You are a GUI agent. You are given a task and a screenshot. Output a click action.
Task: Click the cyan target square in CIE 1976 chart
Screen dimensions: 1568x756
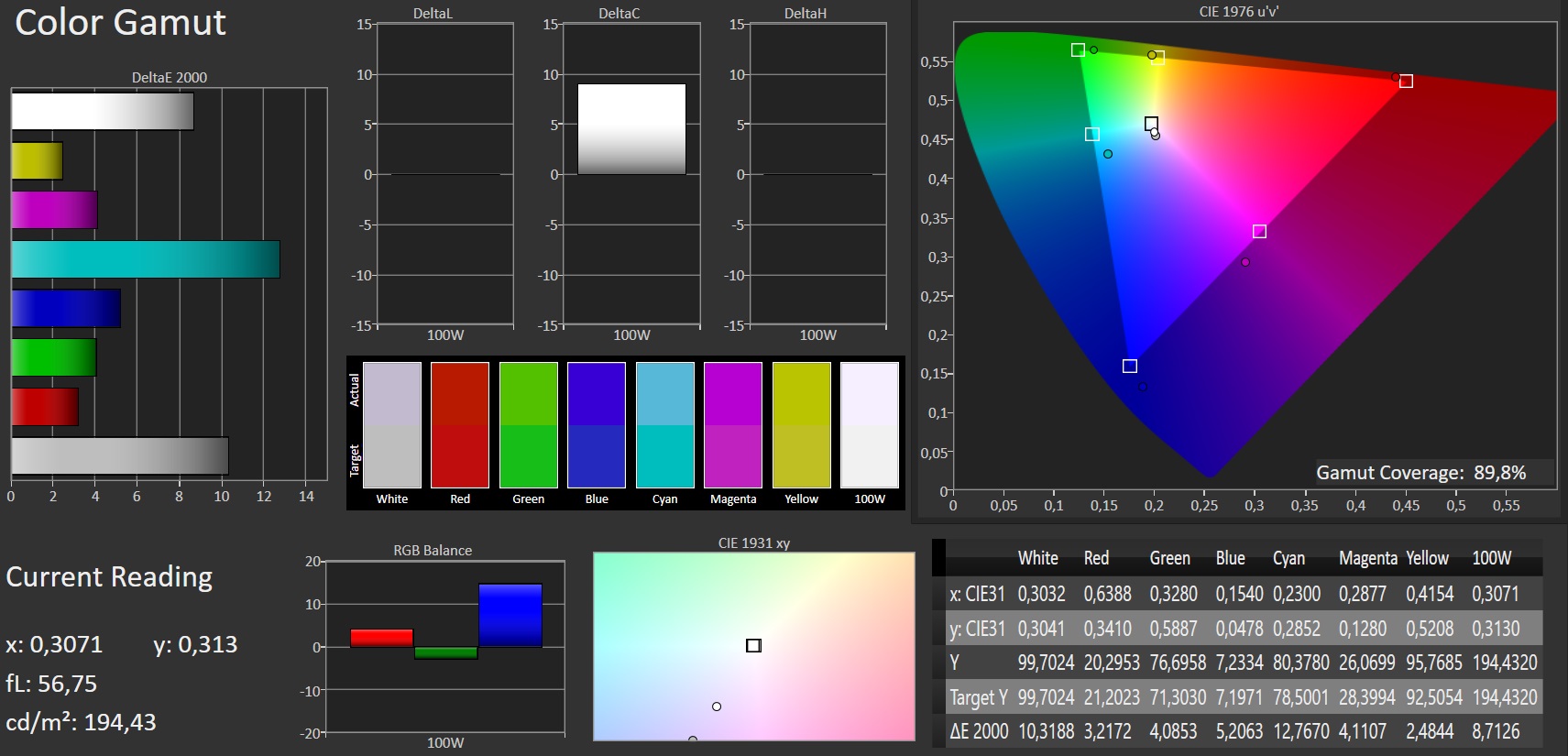(1091, 134)
